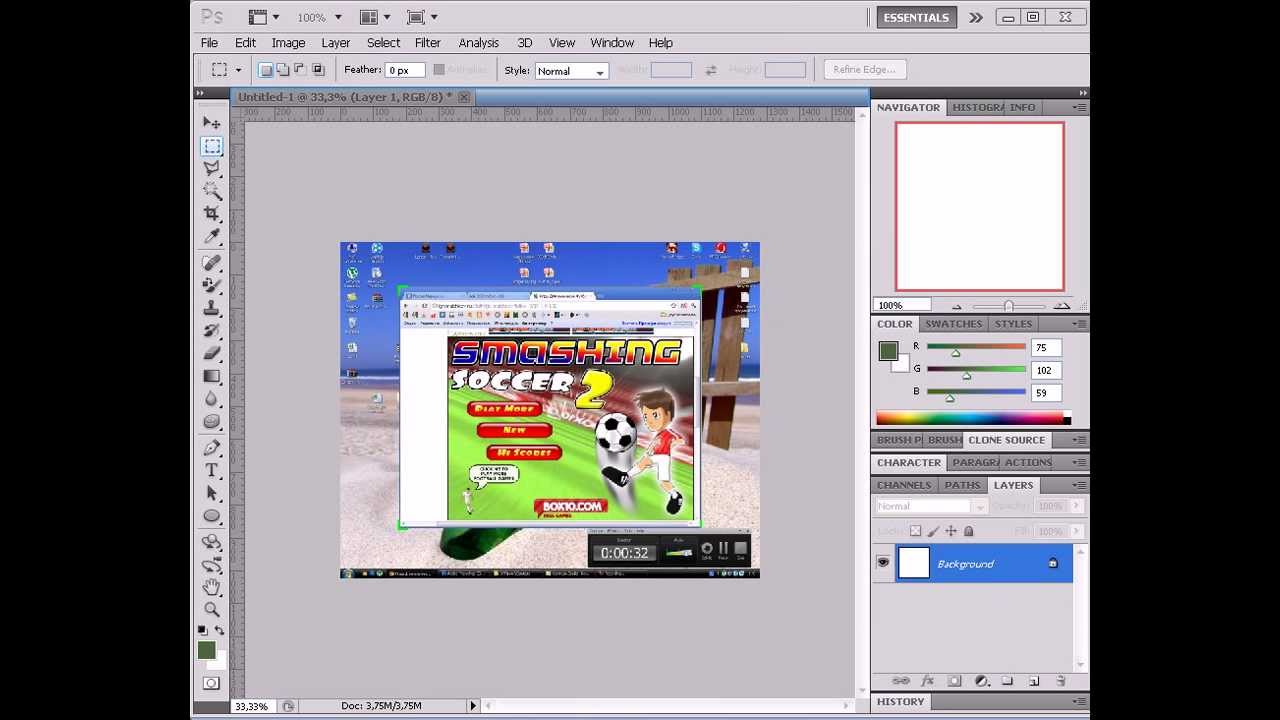Click the Navigator zoom slider
1280x720 pixels.
click(x=1008, y=306)
